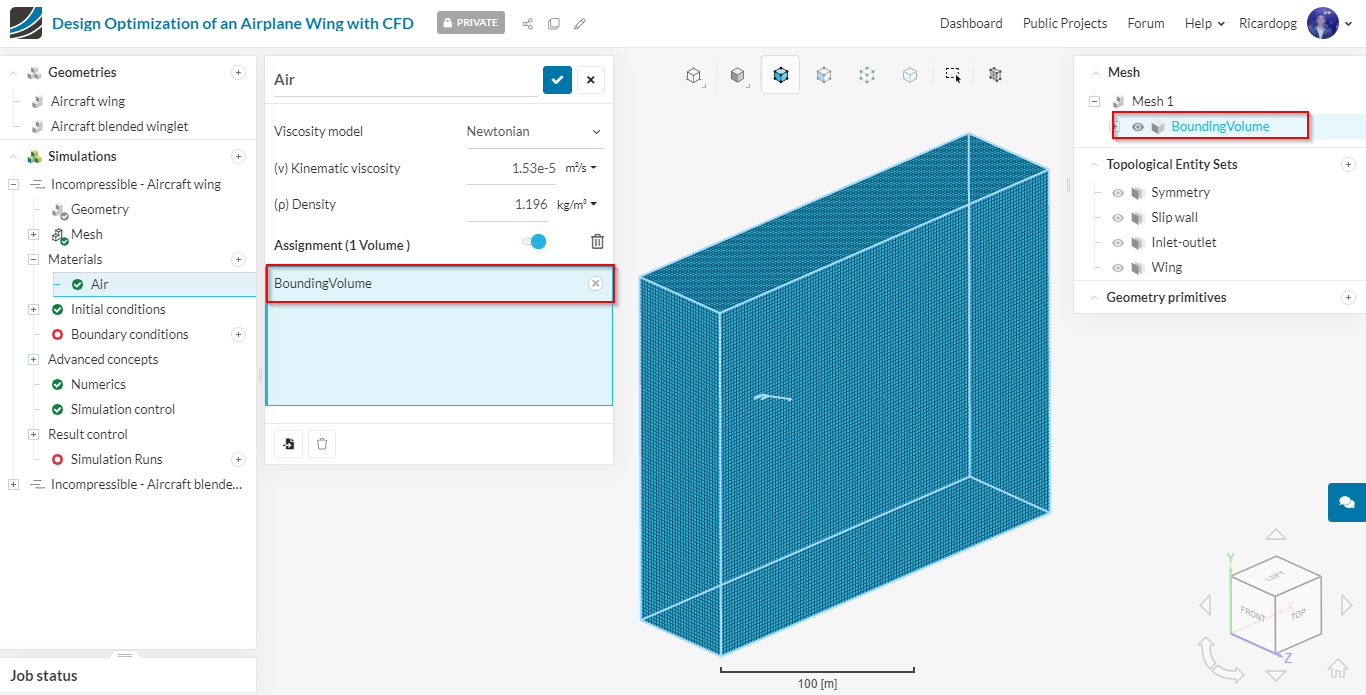The image size is (1366, 695).
Task: Select the Aircraft blended winglet geometry
Action: [x=120, y=126]
